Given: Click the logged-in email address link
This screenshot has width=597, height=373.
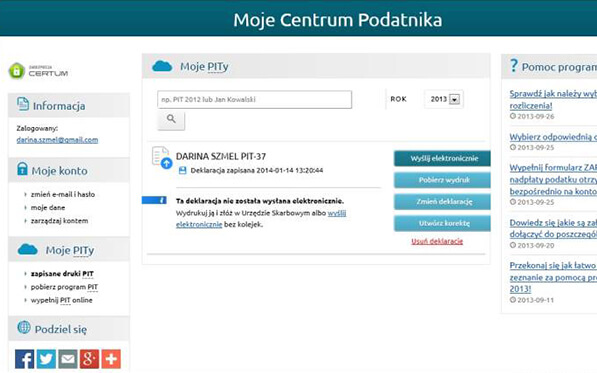Looking at the screenshot, I should (x=57, y=140).
